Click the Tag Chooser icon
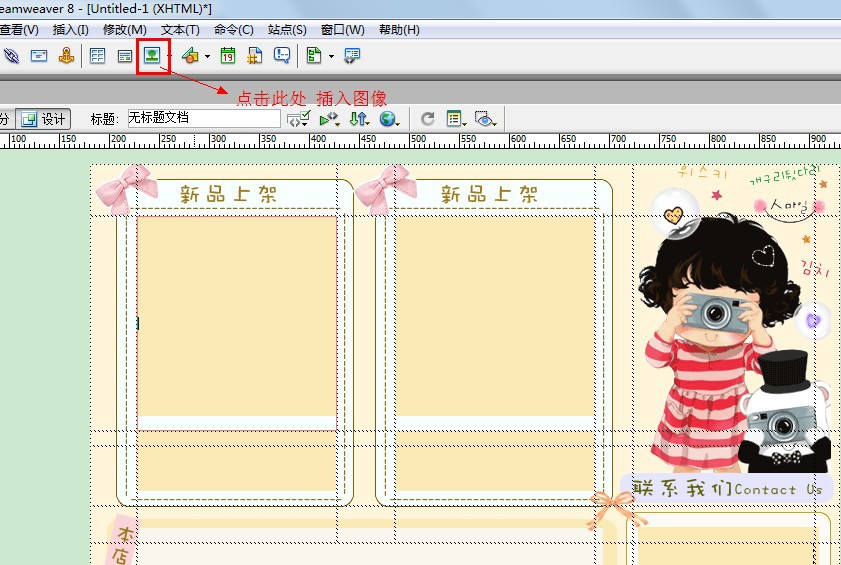Image resolution: width=841 pixels, height=565 pixels. (352, 55)
